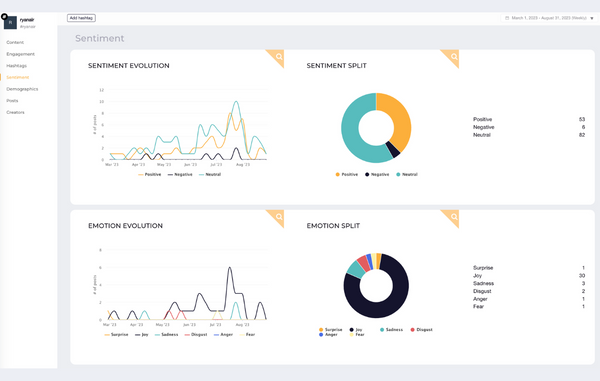Viewport: 600px width, 381px height.
Task: Open Demographics from the sidebar
Action: click(x=22, y=89)
